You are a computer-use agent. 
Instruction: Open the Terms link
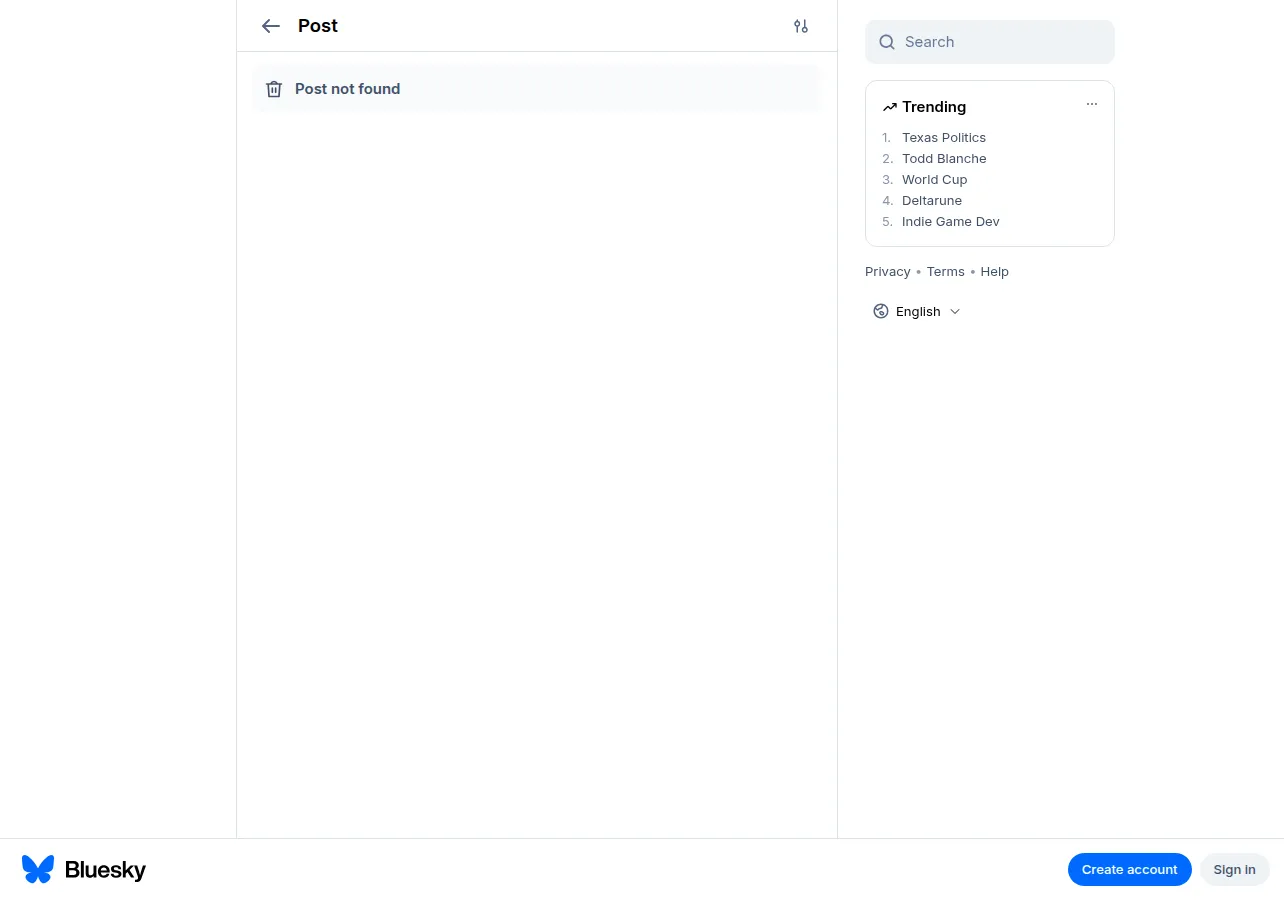[945, 271]
